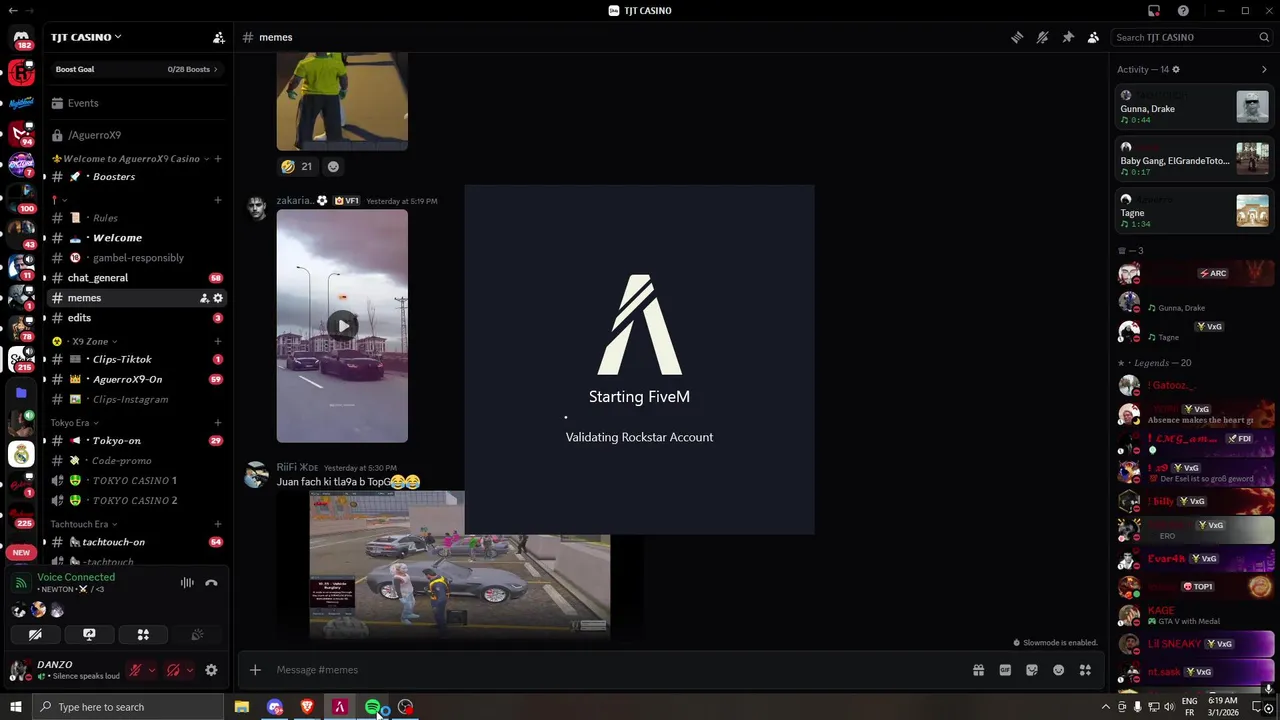Image resolution: width=1280 pixels, height=720 pixels.
Task: Open the GTA screenshot posted by RiiFi
Action: tap(459, 563)
